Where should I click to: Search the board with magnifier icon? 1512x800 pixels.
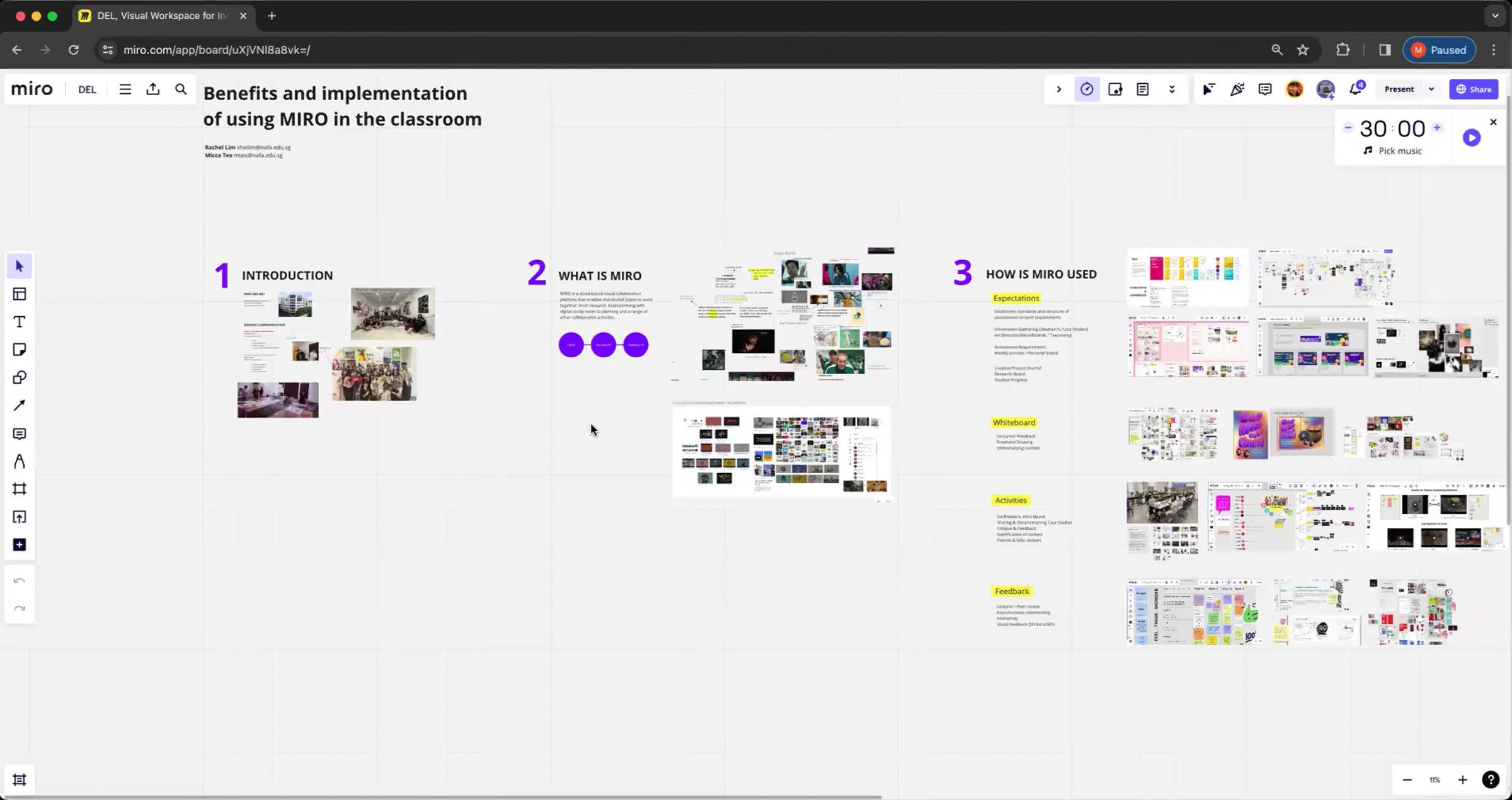click(181, 89)
